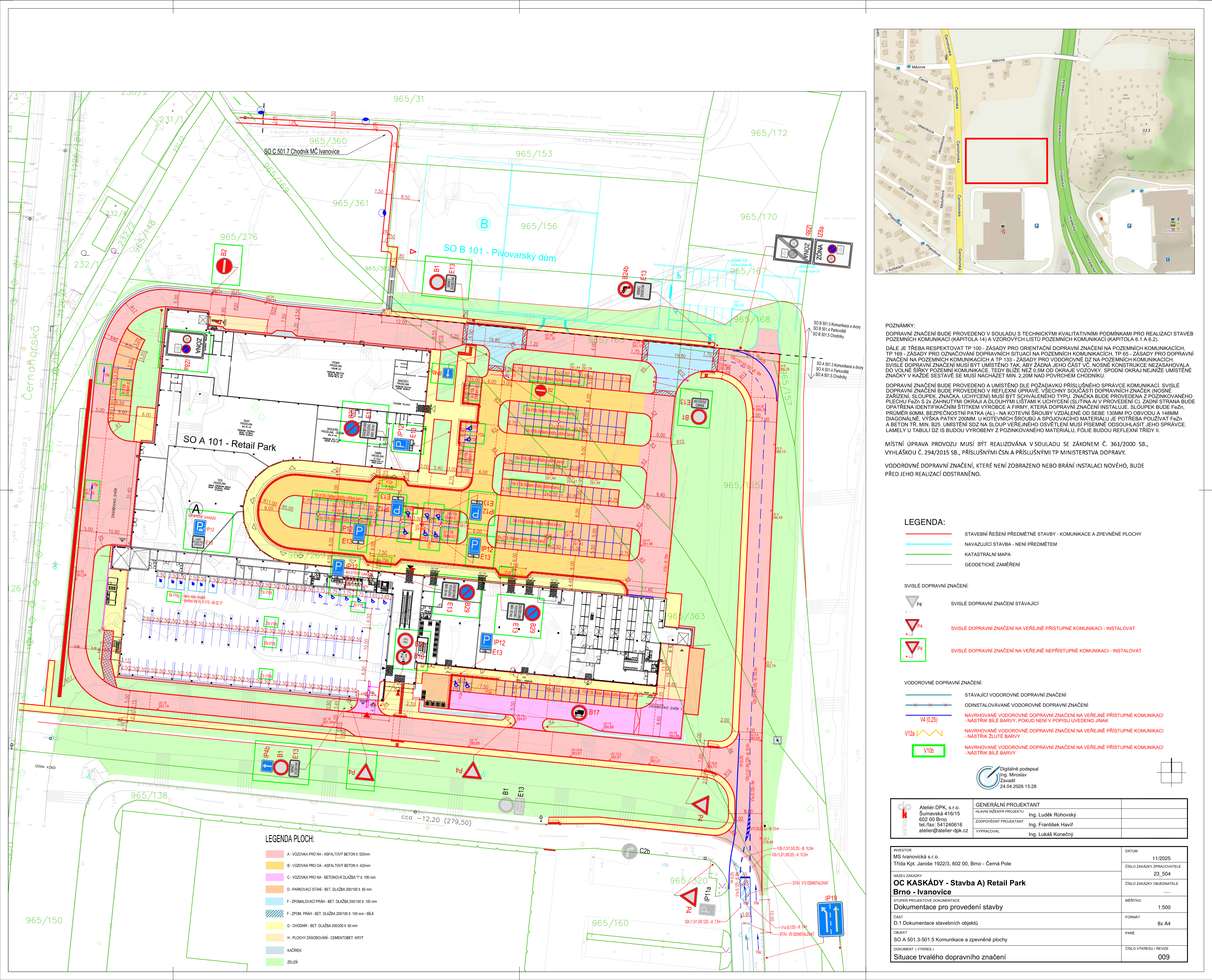Click the Dokumentace pro provedení stavby text
This screenshot has width=1212, height=980.
[x=948, y=907]
